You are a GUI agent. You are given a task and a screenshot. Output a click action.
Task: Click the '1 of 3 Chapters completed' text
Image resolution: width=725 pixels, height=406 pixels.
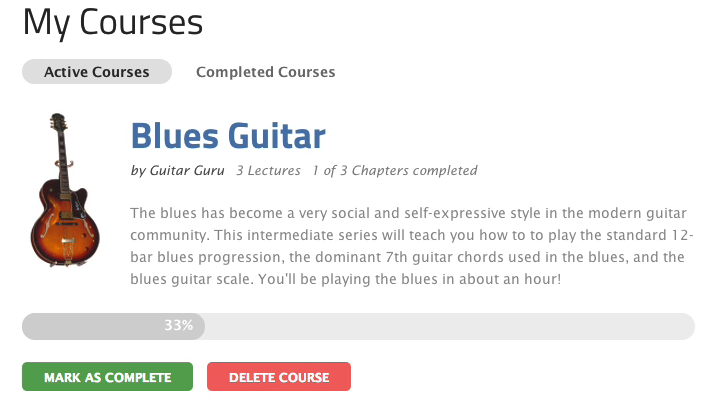click(x=394, y=171)
